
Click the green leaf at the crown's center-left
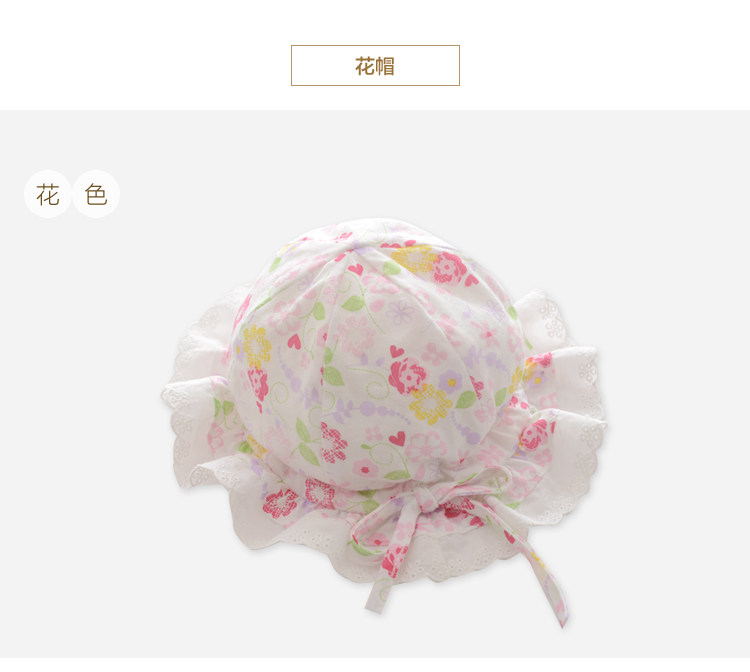[333, 374]
